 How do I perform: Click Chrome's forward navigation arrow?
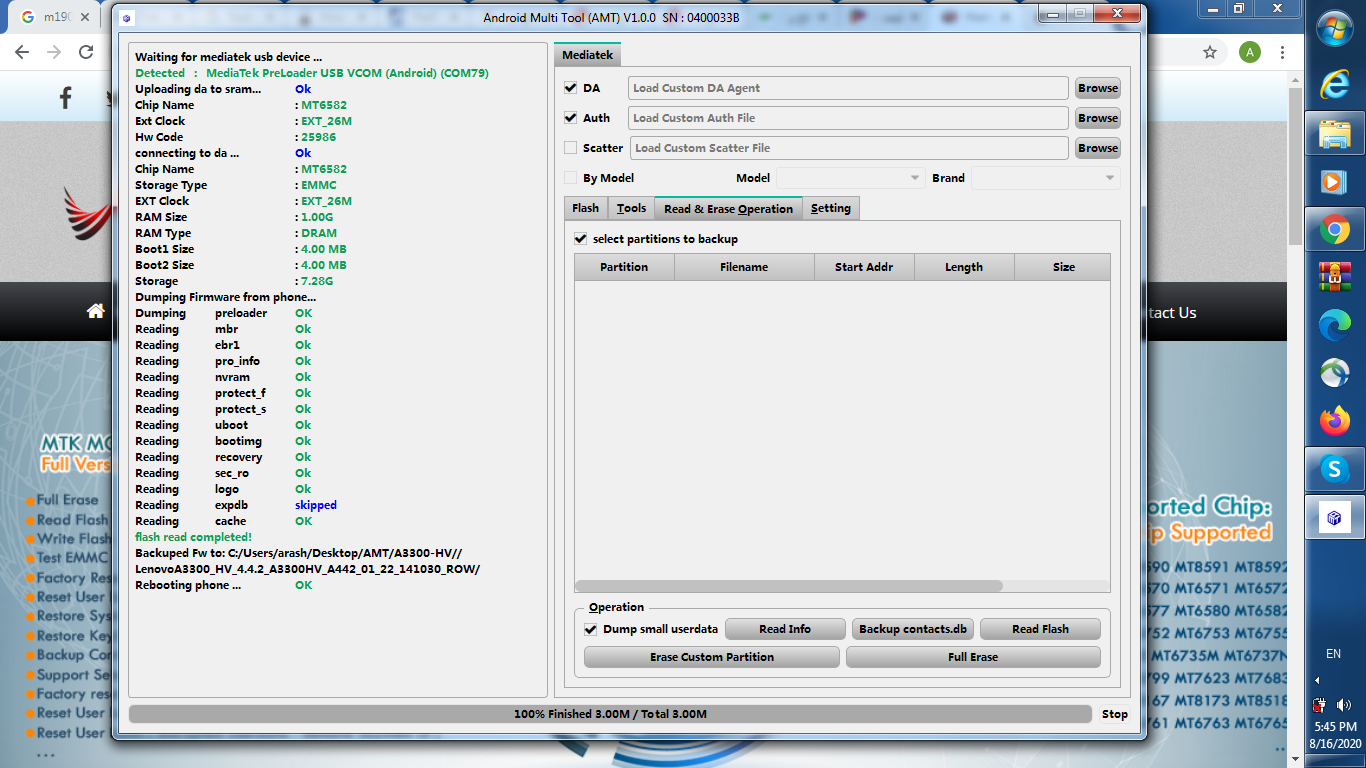pyautogui.click(x=55, y=52)
